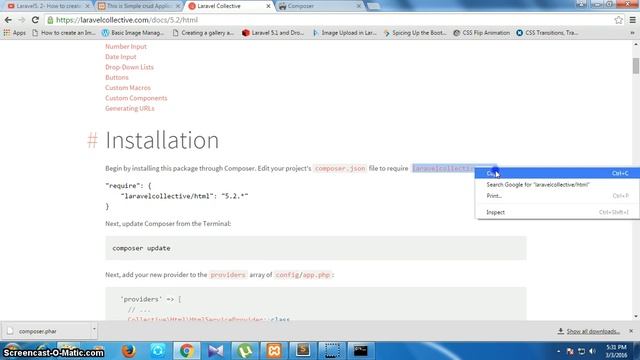Viewport: 640px width, 360px height.
Task: Click the 'config/app.php' inline code text
Action: click(x=302, y=275)
